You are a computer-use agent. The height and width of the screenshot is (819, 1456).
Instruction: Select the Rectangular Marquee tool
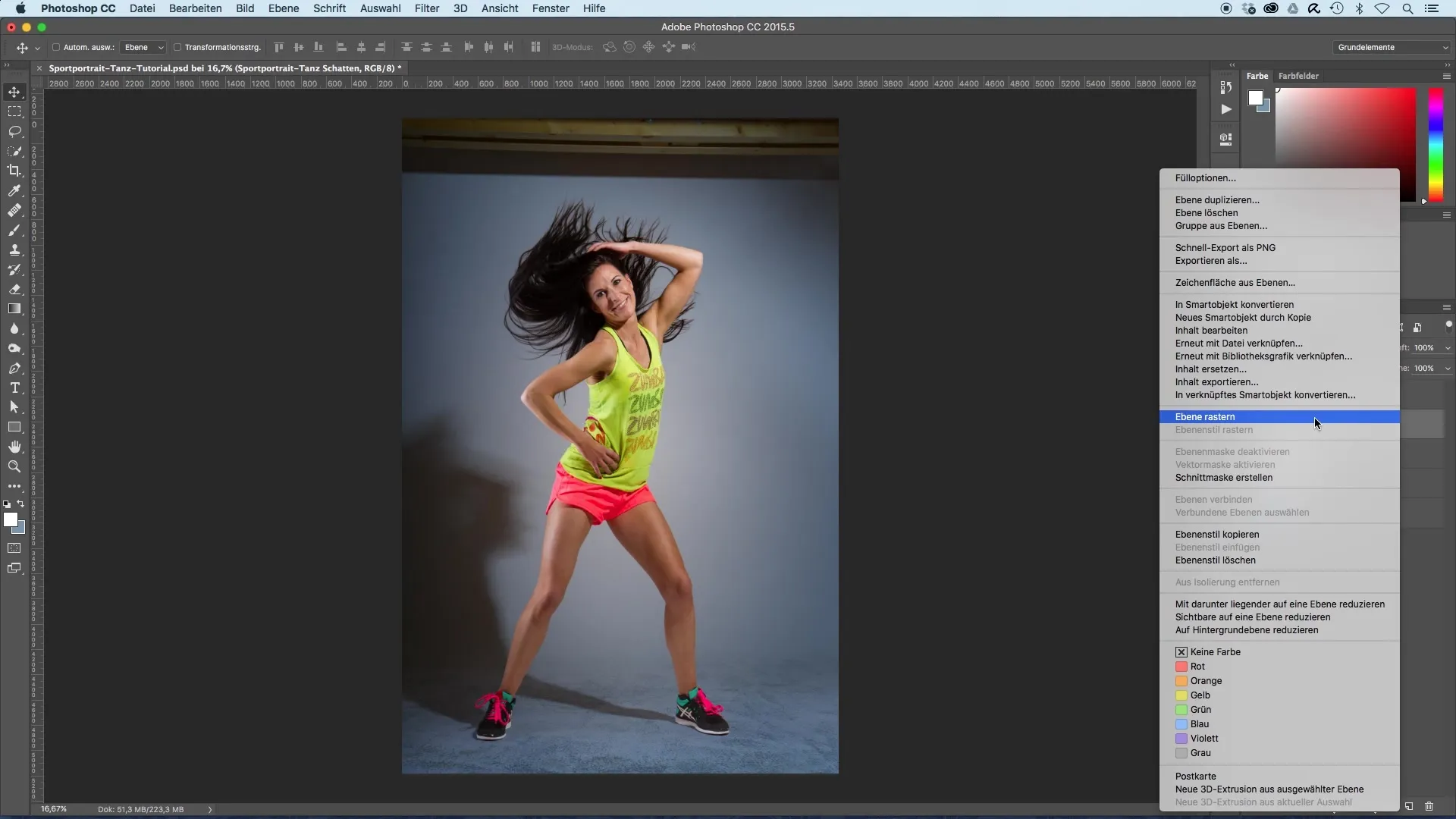click(x=14, y=111)
